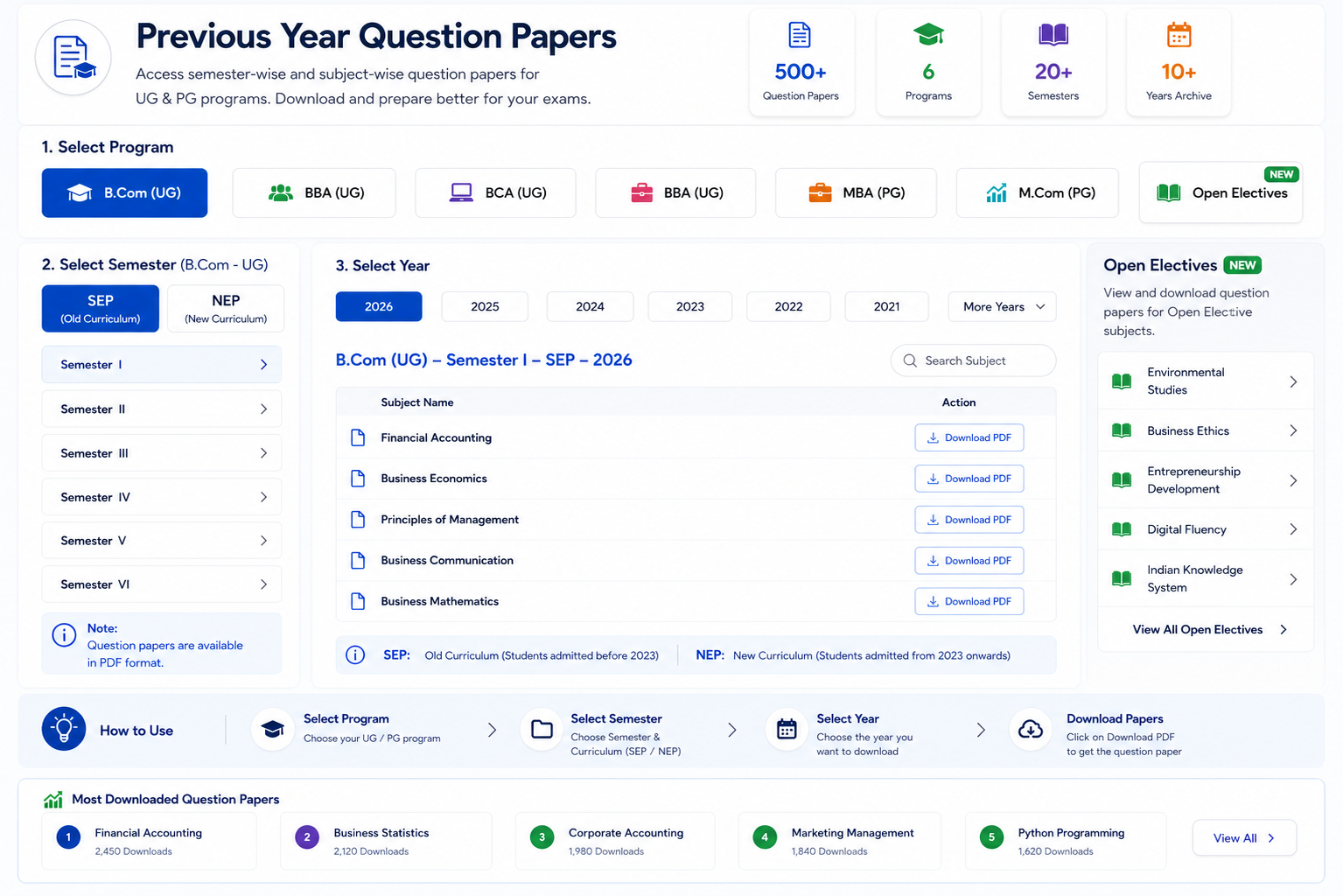Select year 2024 tab
The image size is (1343, 896).
590,306
